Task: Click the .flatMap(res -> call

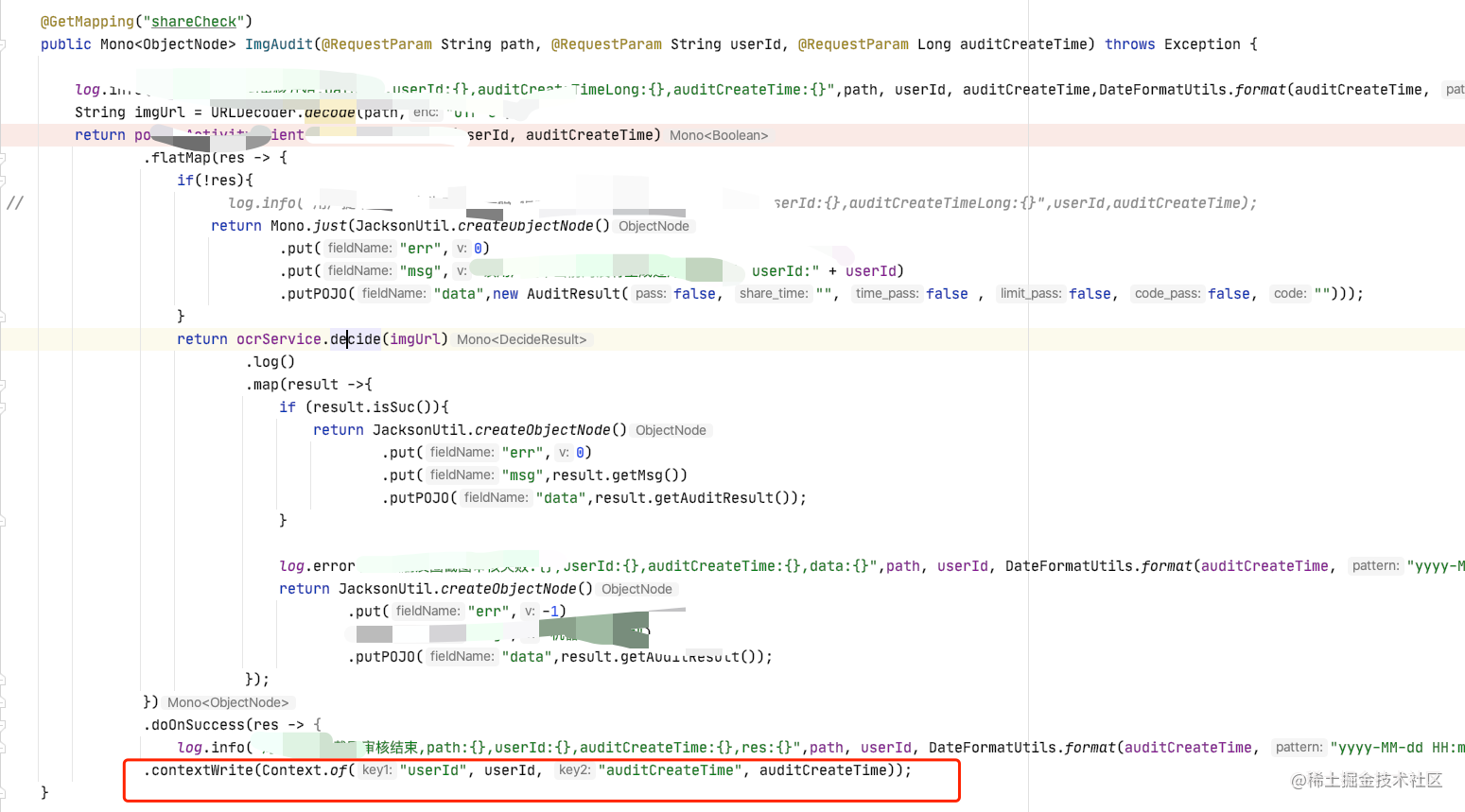Action: pyautogui.click(x=215, y=158)
